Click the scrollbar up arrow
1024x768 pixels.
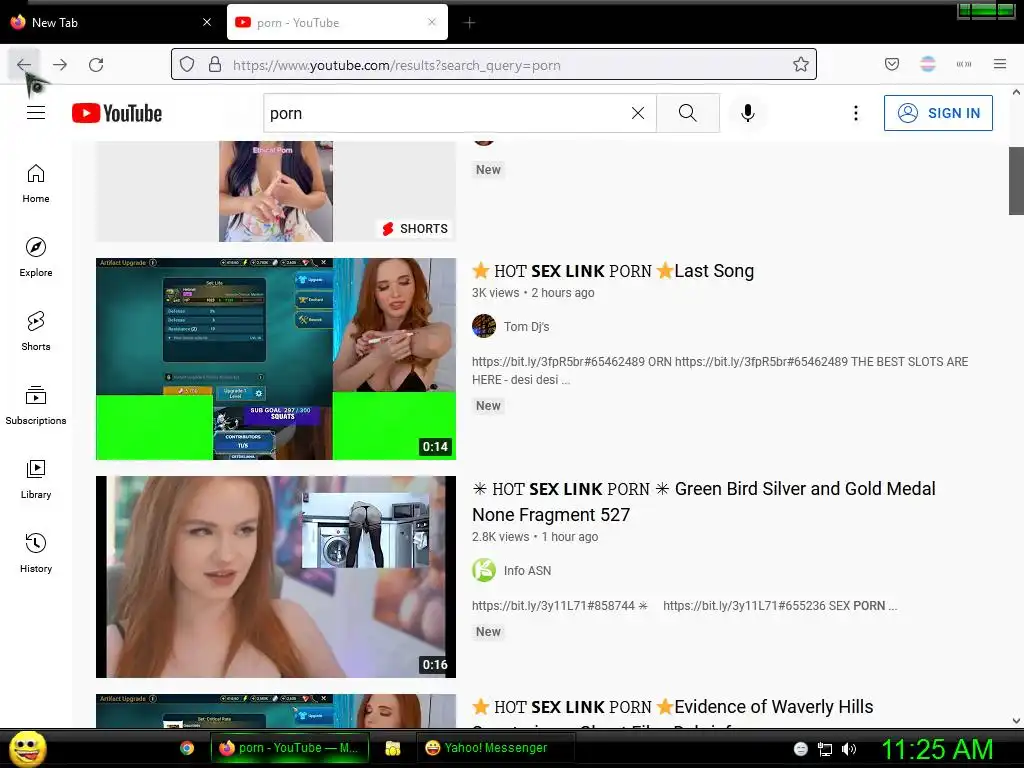tap(1016, 93)
